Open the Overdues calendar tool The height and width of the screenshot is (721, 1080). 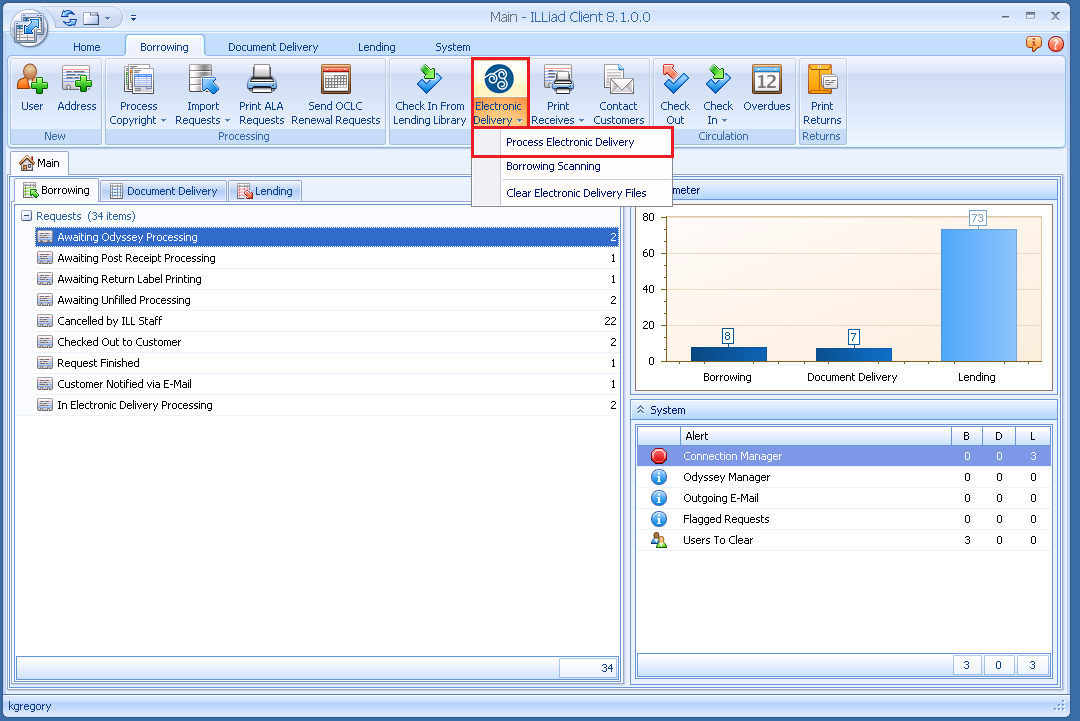766,91
